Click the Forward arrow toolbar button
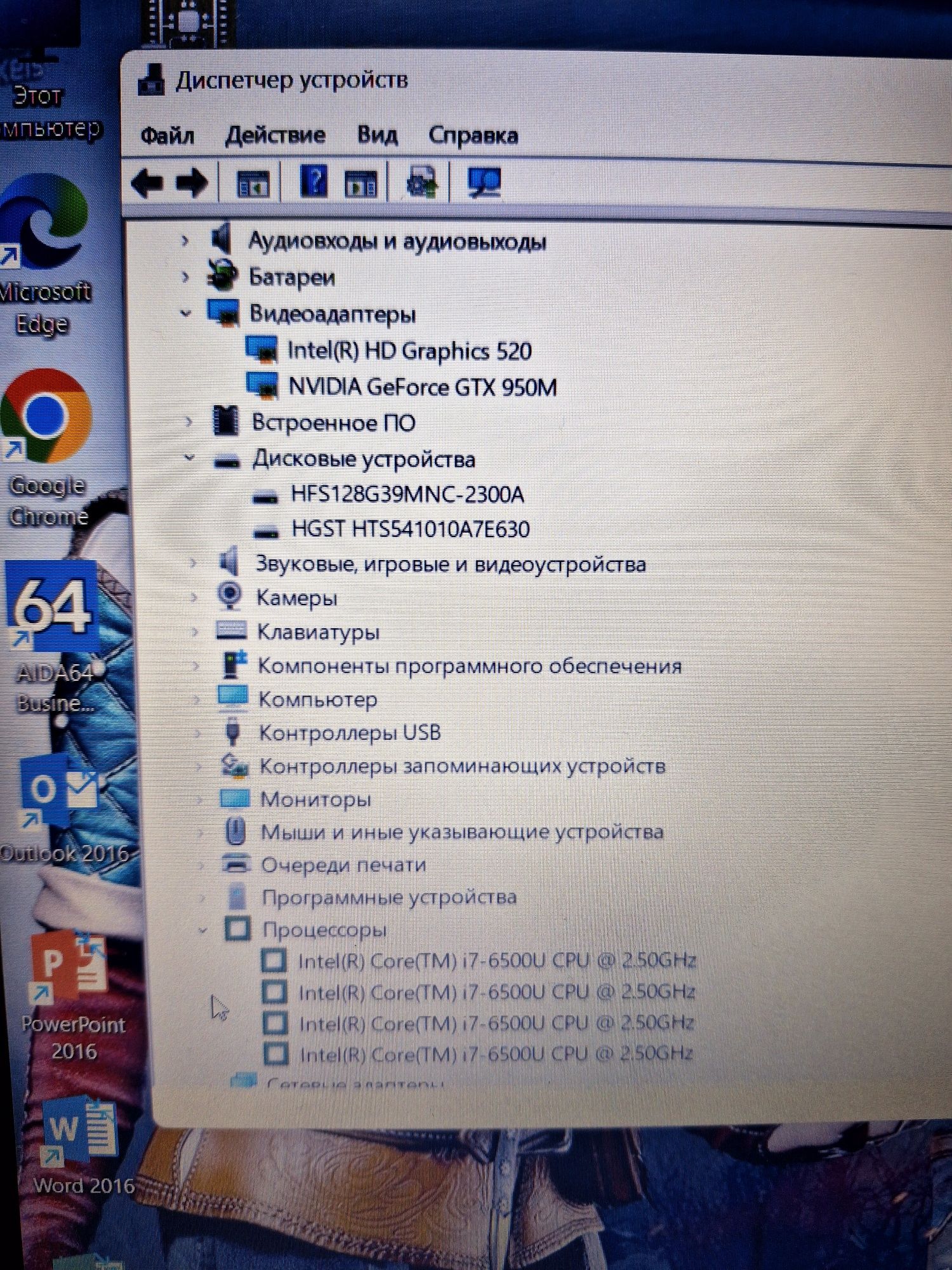This screenshot has width=952, height=1270. click(x=192, y=184)
